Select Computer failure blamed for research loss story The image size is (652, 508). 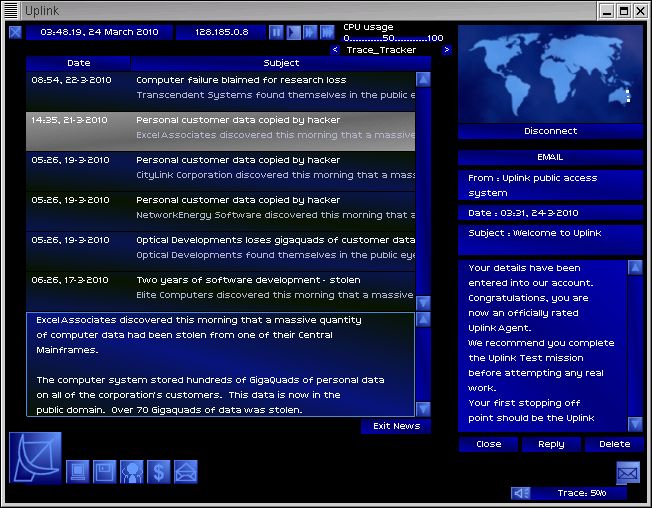220,91
